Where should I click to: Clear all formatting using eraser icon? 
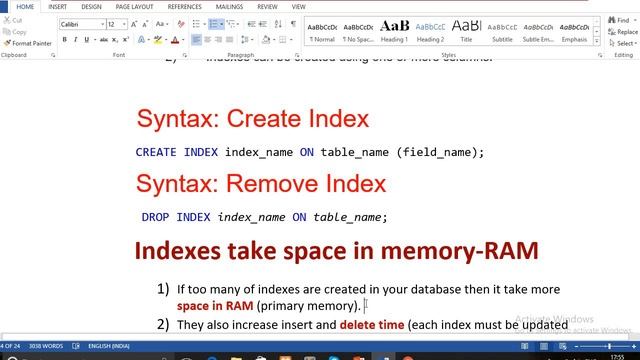(181, 24)
